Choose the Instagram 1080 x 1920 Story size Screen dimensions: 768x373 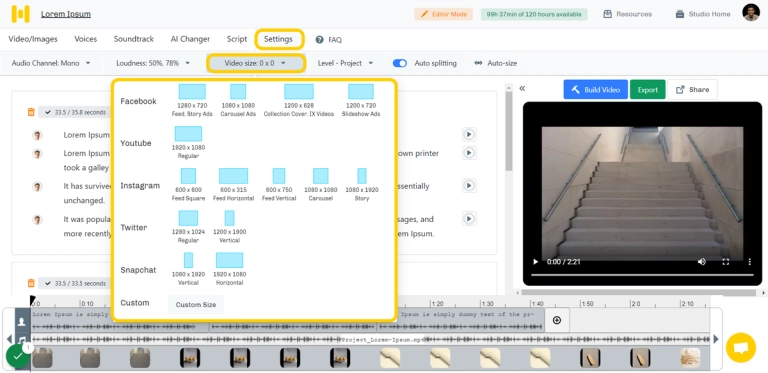coord(362,185)
